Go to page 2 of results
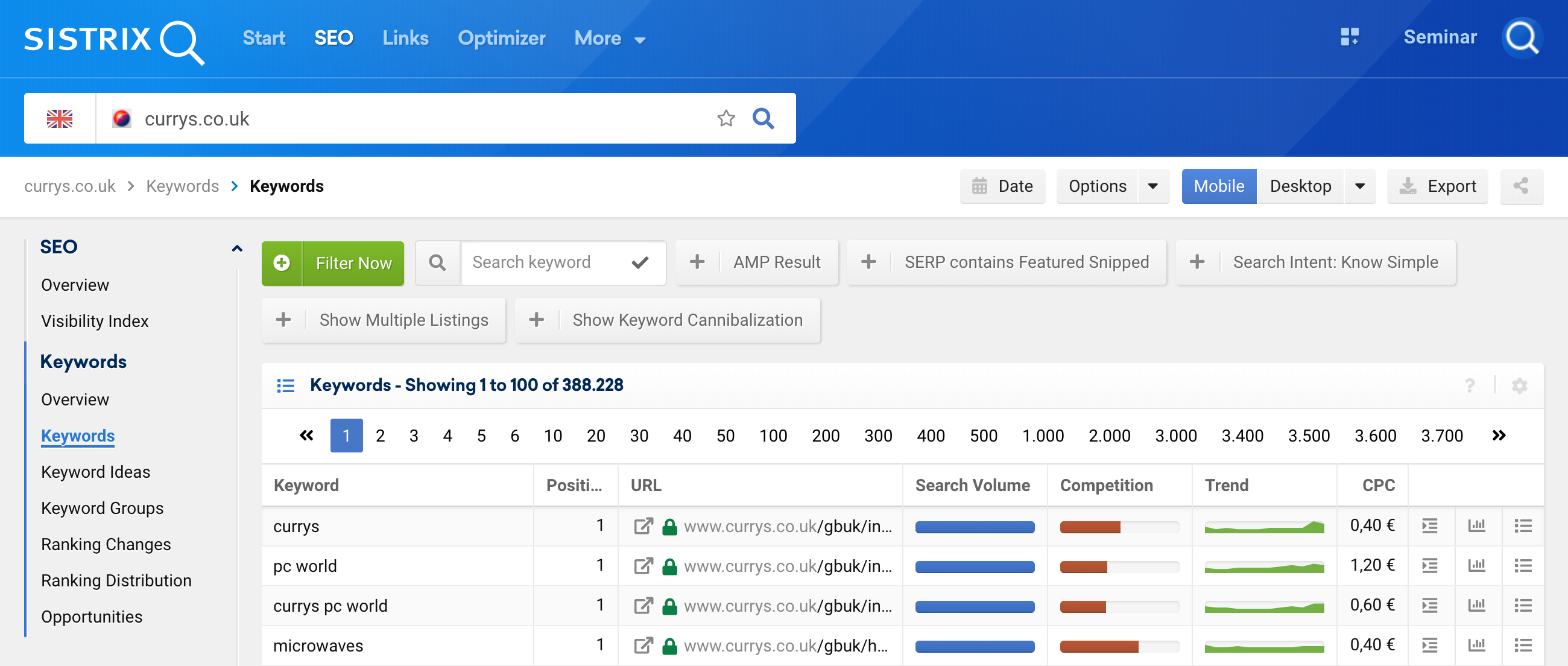The image size is (1568, 666). pos(380,436)
